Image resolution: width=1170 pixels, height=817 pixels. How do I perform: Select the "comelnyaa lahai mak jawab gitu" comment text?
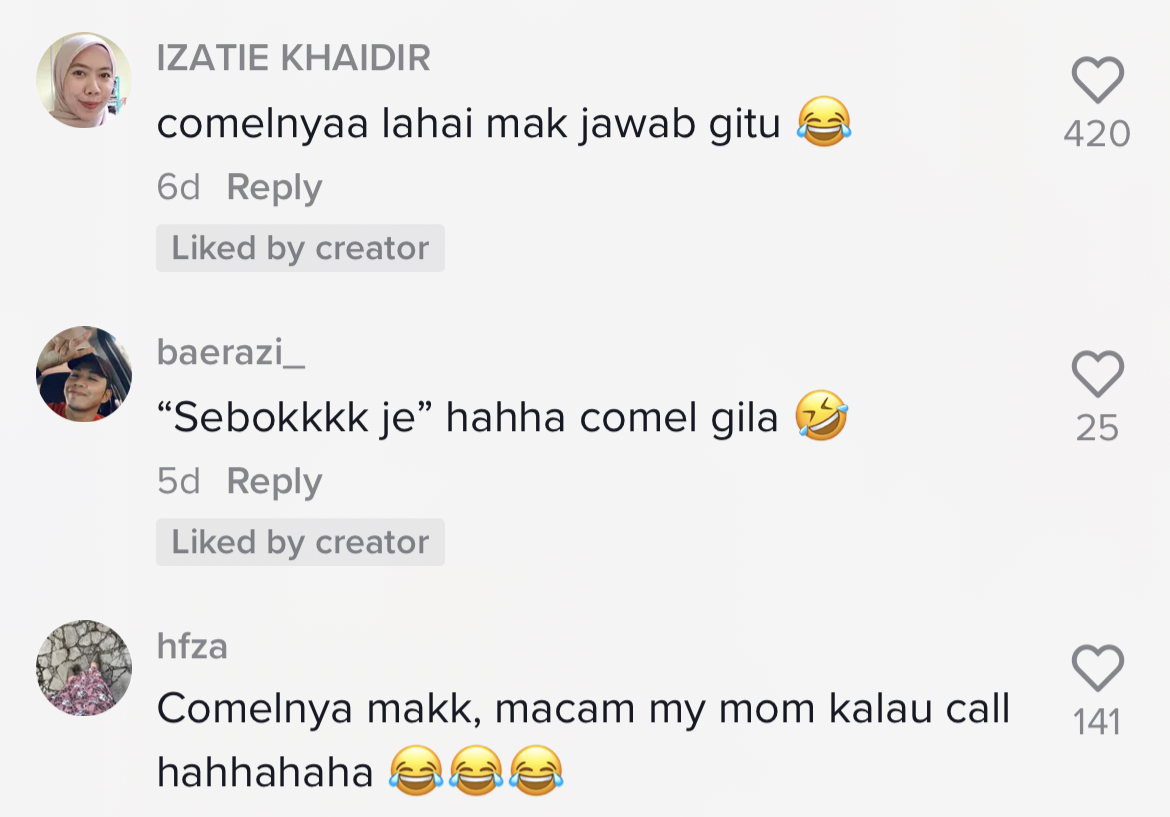[468, 124]
